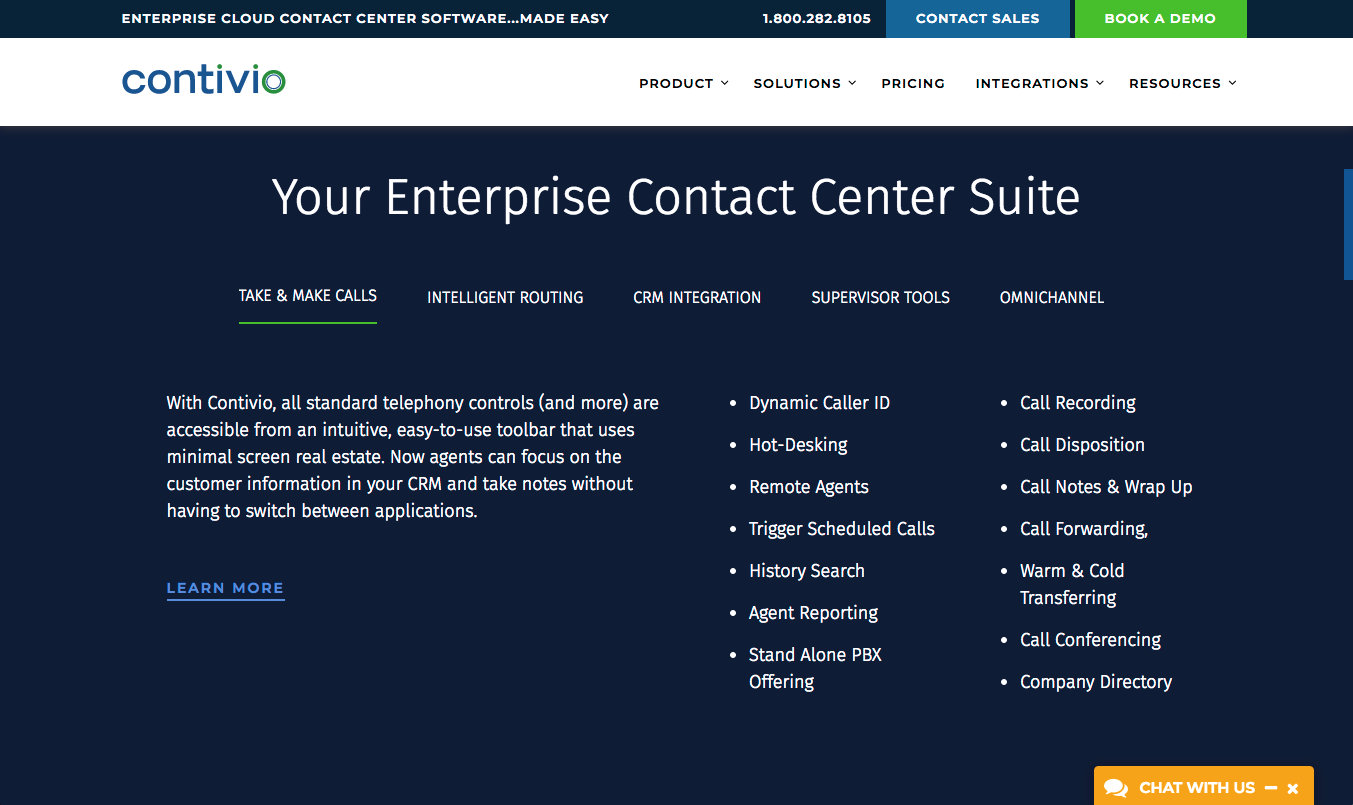Click the page scrollbar thumb
The image size is (1353, 805).
(1348, 224)
